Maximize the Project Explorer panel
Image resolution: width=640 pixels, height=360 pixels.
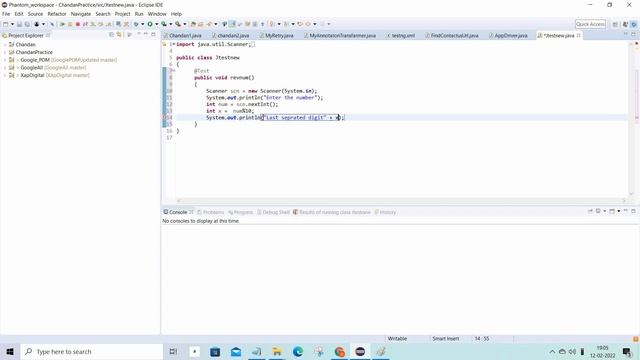point(153,35)
